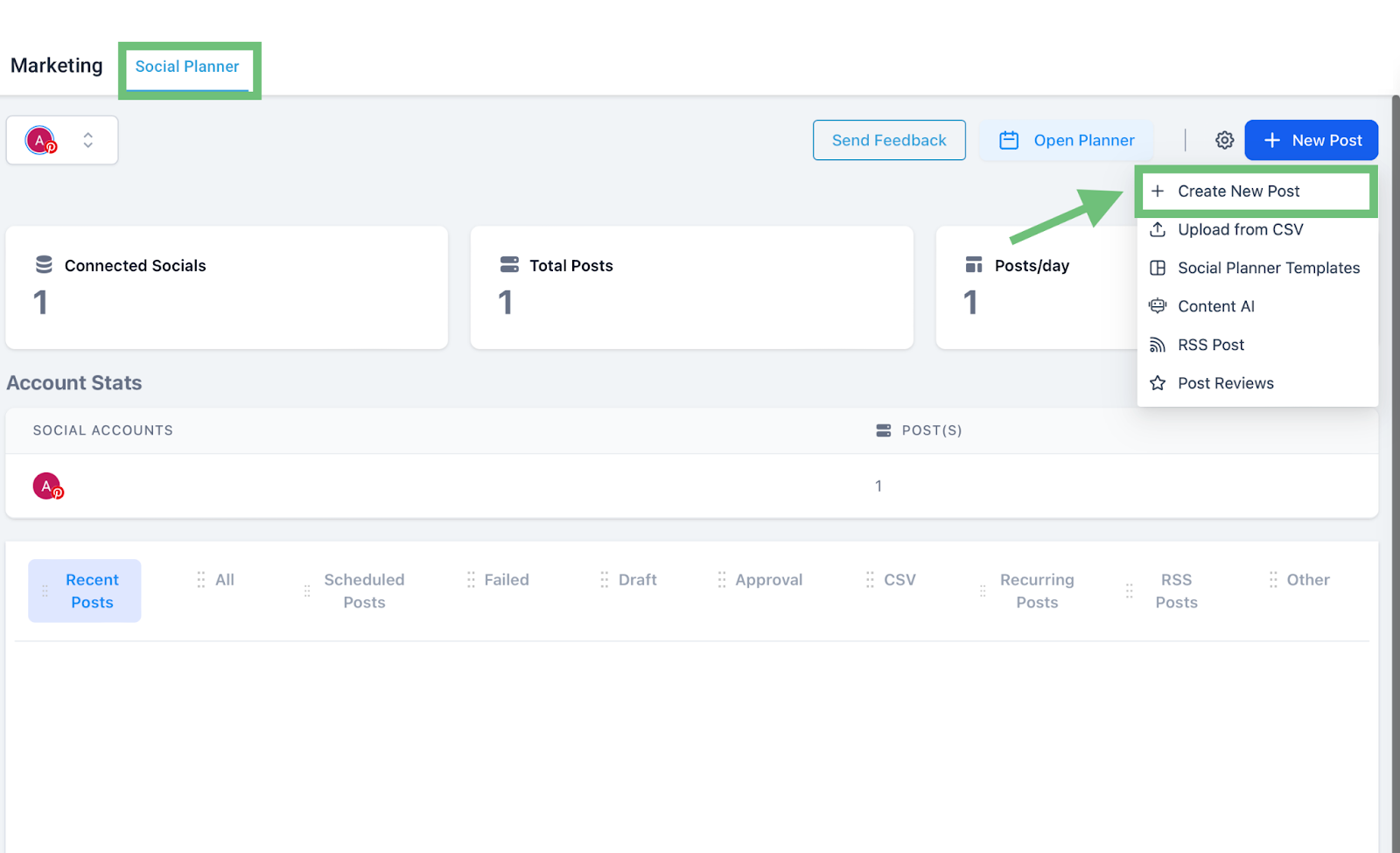
Task: Click the Content AI robot icon
Action: (x=1158, y=305)
